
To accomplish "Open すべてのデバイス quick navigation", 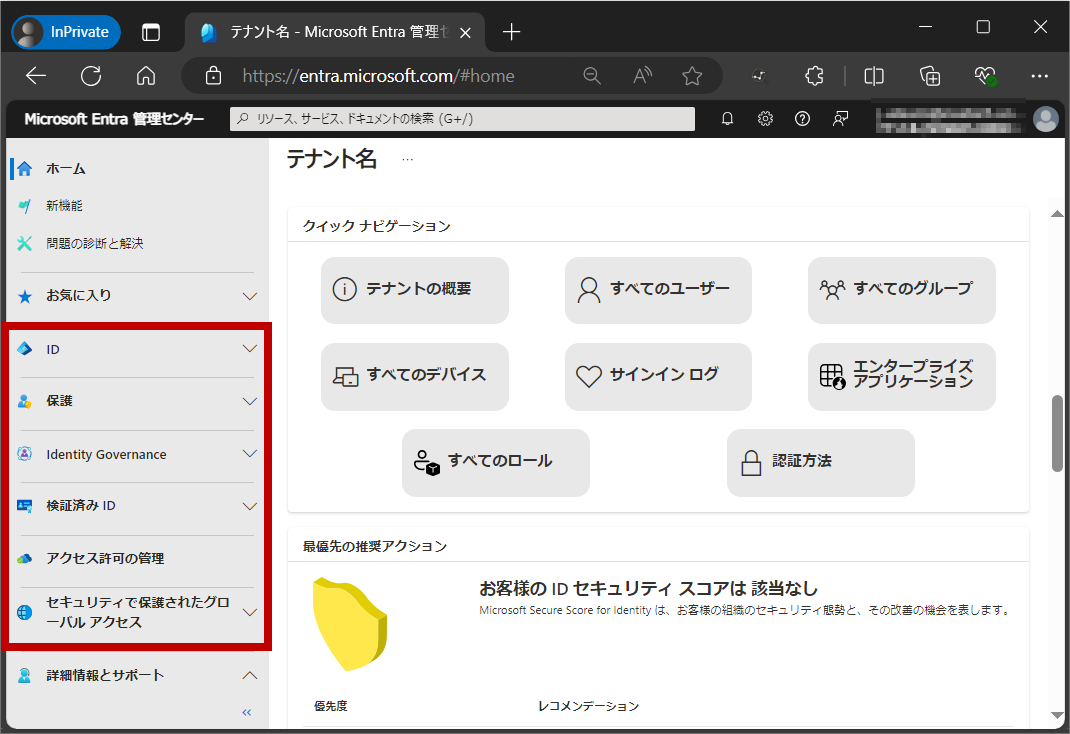I will click(x=415, y=377).
